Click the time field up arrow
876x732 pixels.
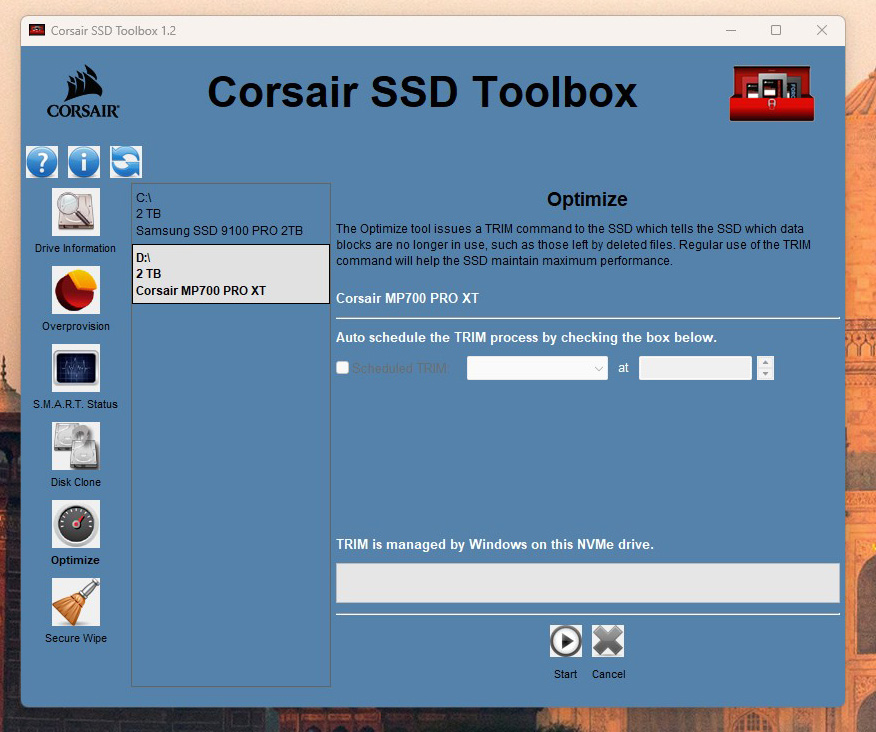(766, 363)
